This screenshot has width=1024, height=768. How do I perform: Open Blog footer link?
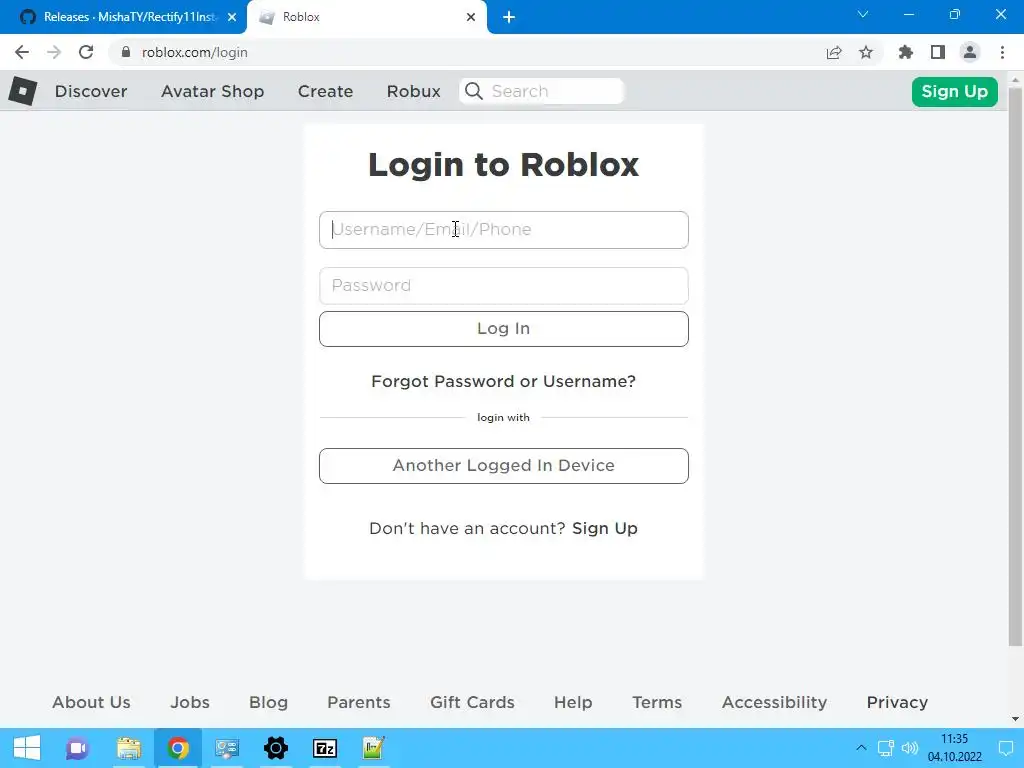(268, 702)
